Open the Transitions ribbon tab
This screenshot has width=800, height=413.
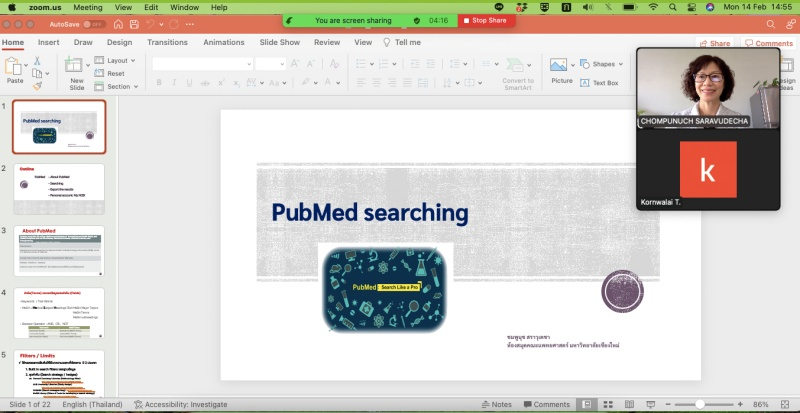[167, 42]
